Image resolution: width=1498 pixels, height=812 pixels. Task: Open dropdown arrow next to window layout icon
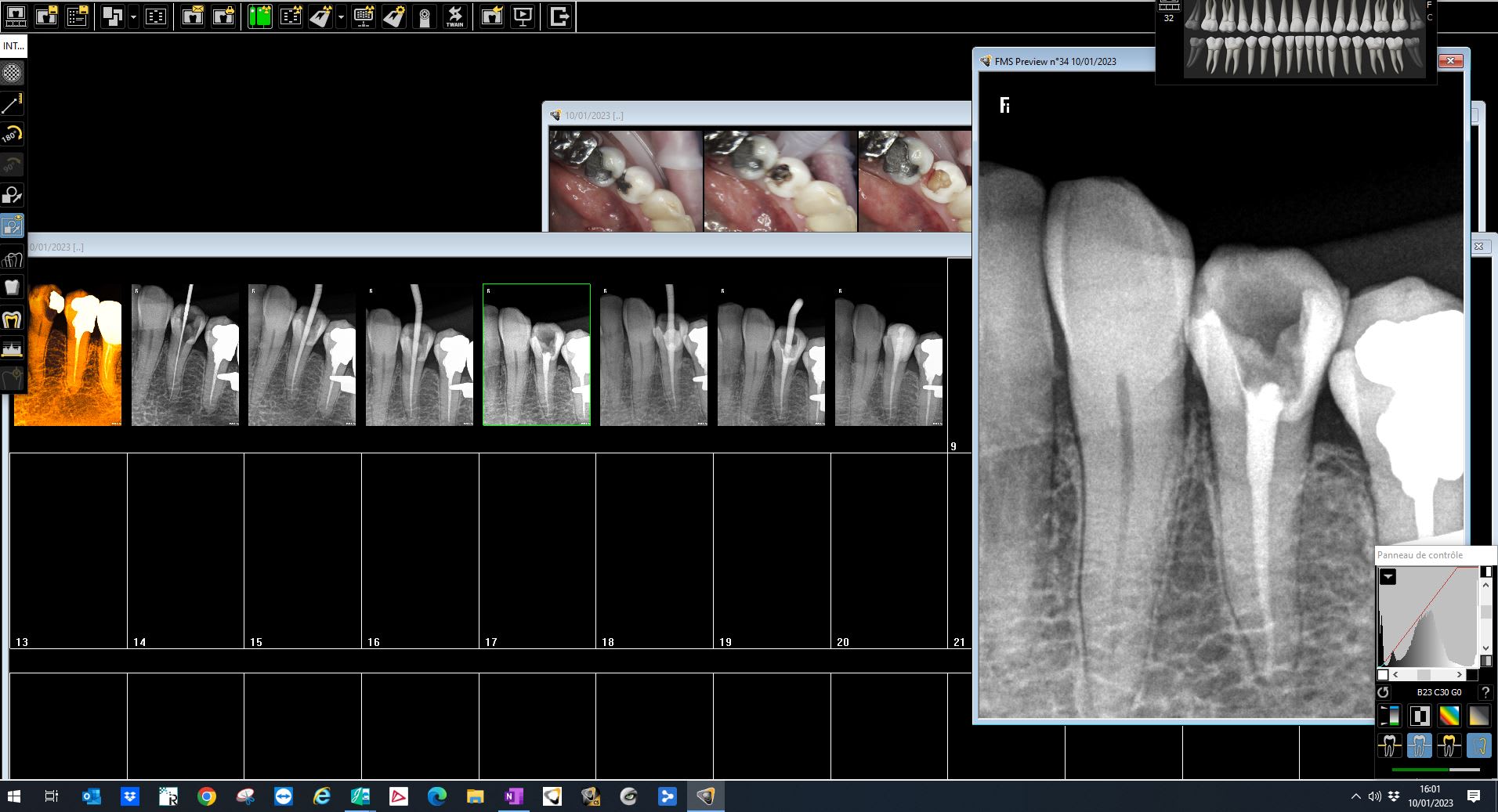(133, 16)
